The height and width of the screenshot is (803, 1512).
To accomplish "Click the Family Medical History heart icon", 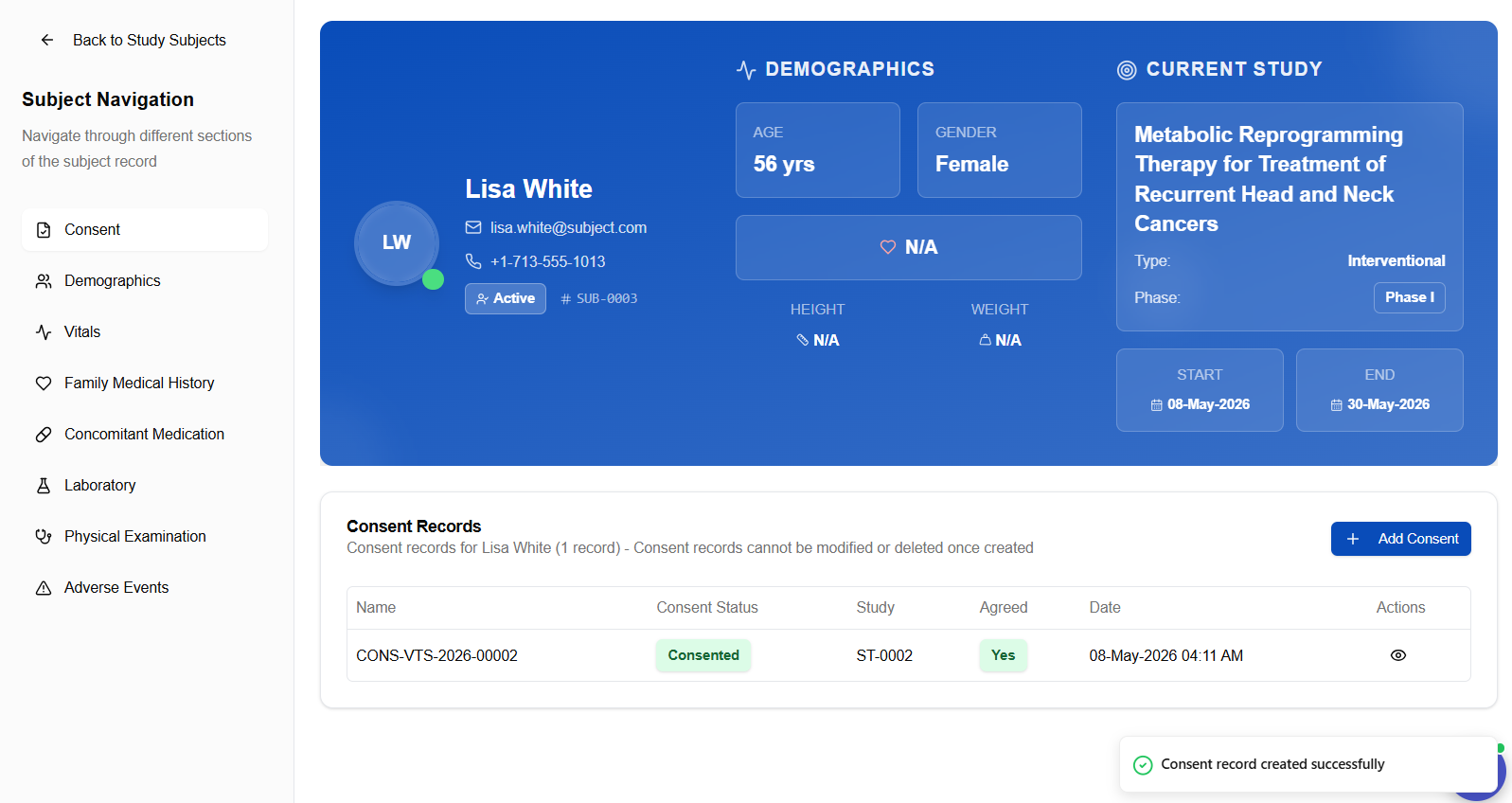I will tap(44, 384).
